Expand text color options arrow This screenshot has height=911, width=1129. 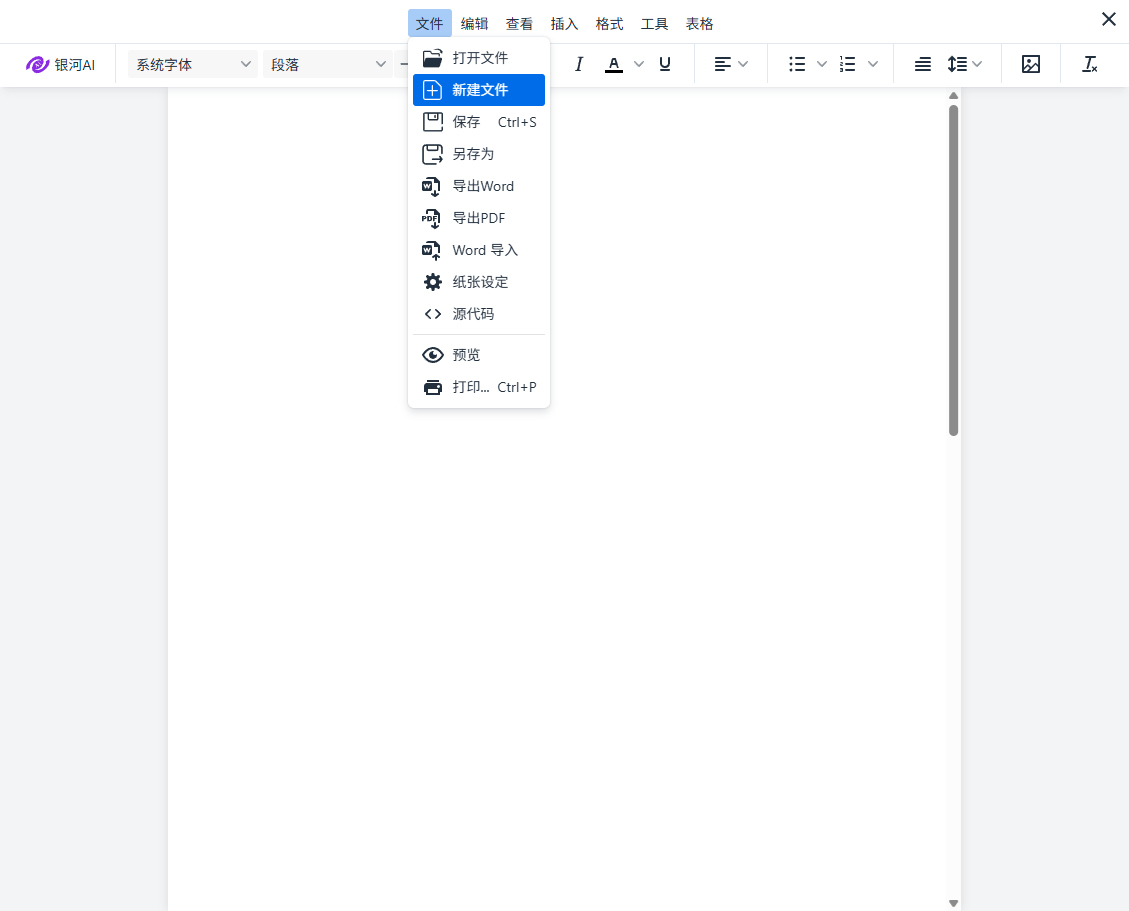pyautogui.click(x=639, y=65)
